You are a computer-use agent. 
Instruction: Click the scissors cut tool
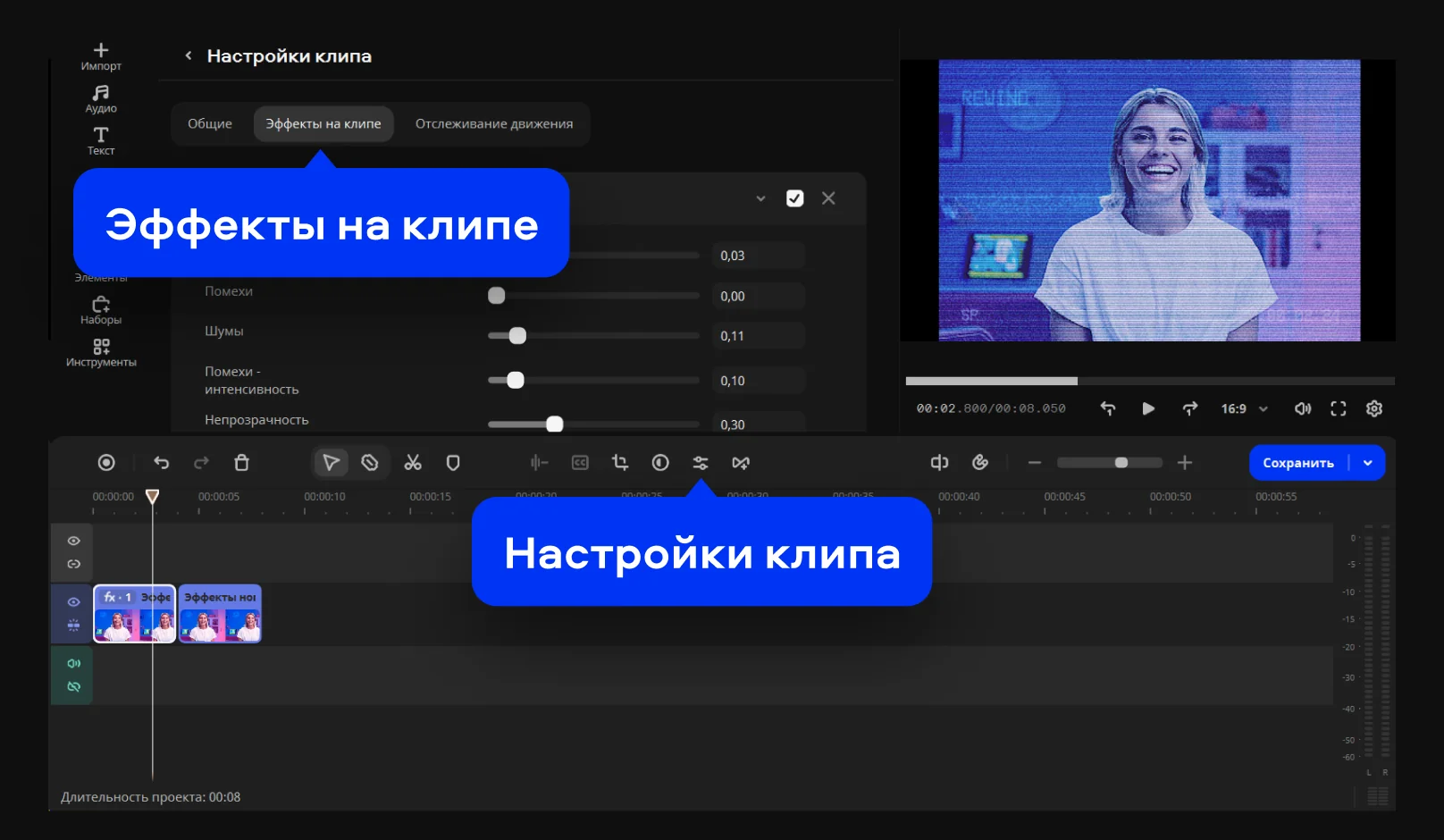coord(413,463)
